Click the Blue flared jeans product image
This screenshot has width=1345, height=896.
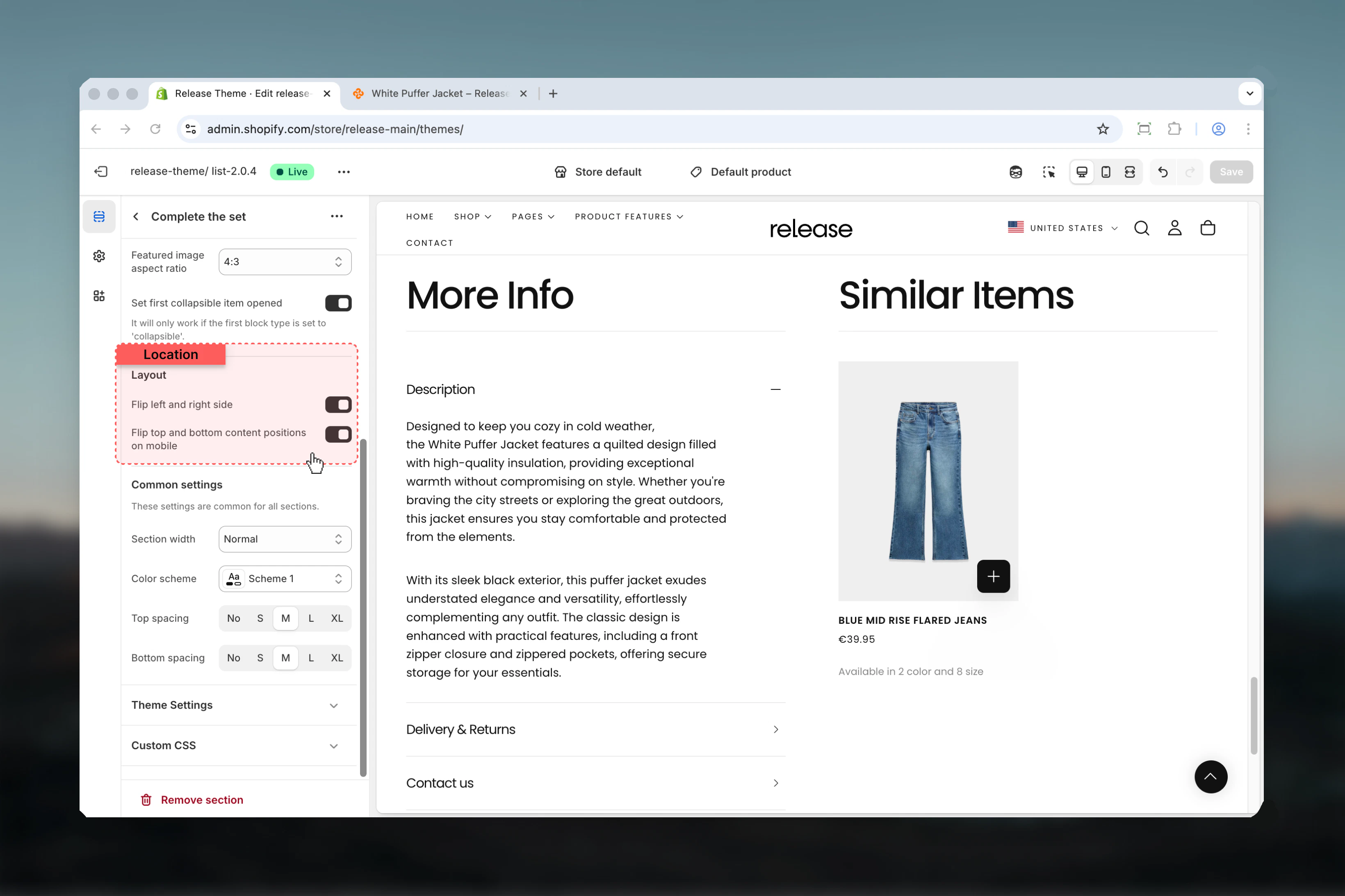[x=928, y=481]
